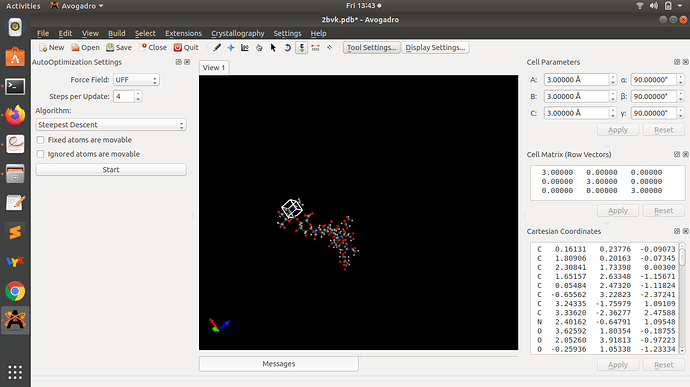
Task: Open the Force Field dropdown
Action: pos(136,80)
